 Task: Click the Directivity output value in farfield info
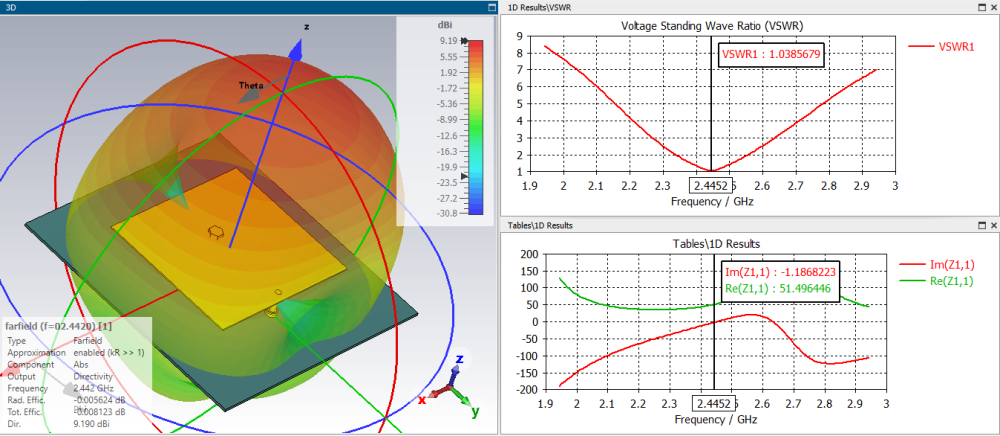92,376
